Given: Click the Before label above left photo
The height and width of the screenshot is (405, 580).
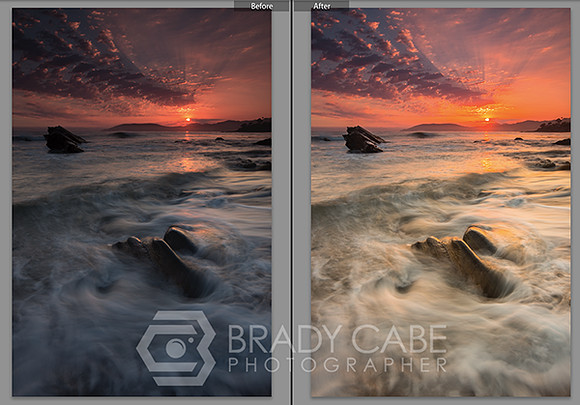Looking at the screenshot, I should tap(262, 6).
